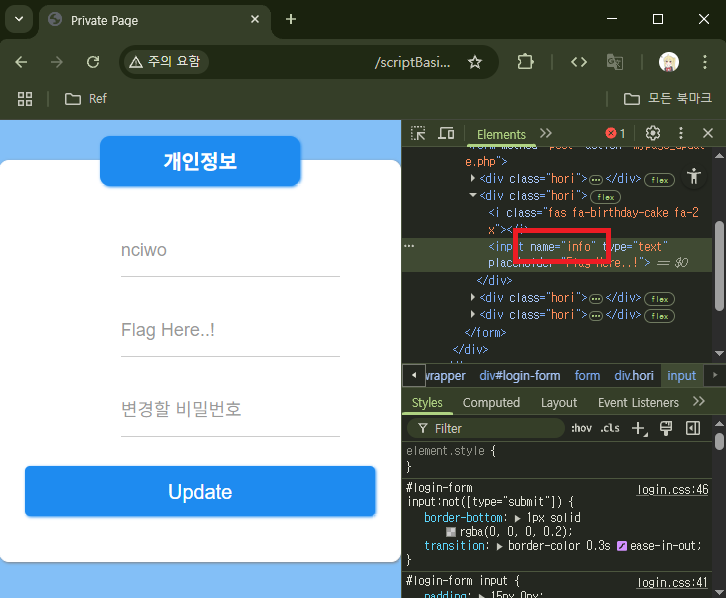Switch to the Layout tab

[559, 403]
